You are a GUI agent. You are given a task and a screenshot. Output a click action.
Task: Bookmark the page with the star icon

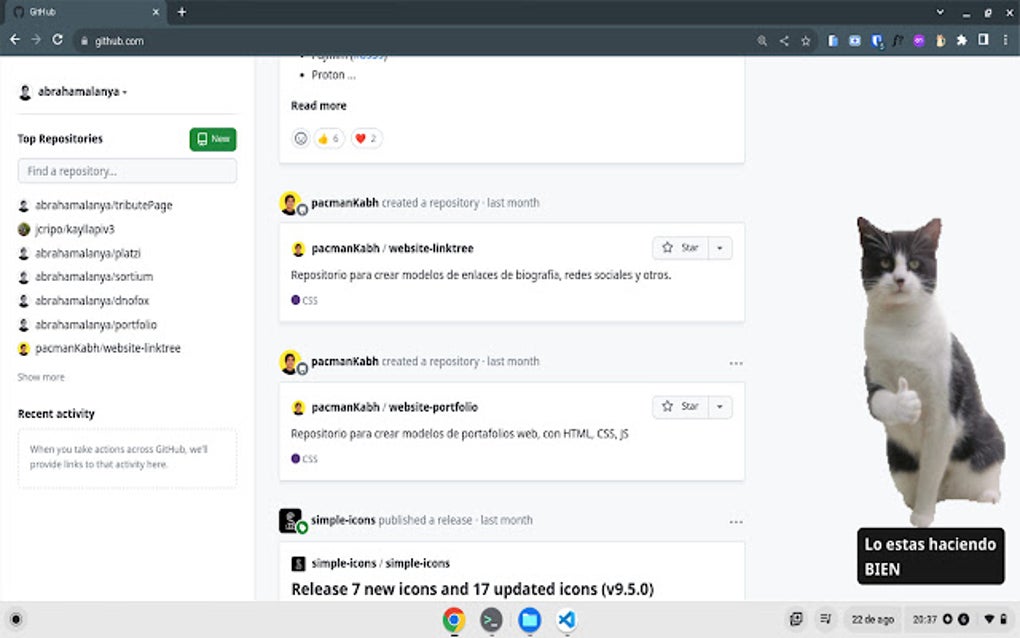[x=806, y=41]
